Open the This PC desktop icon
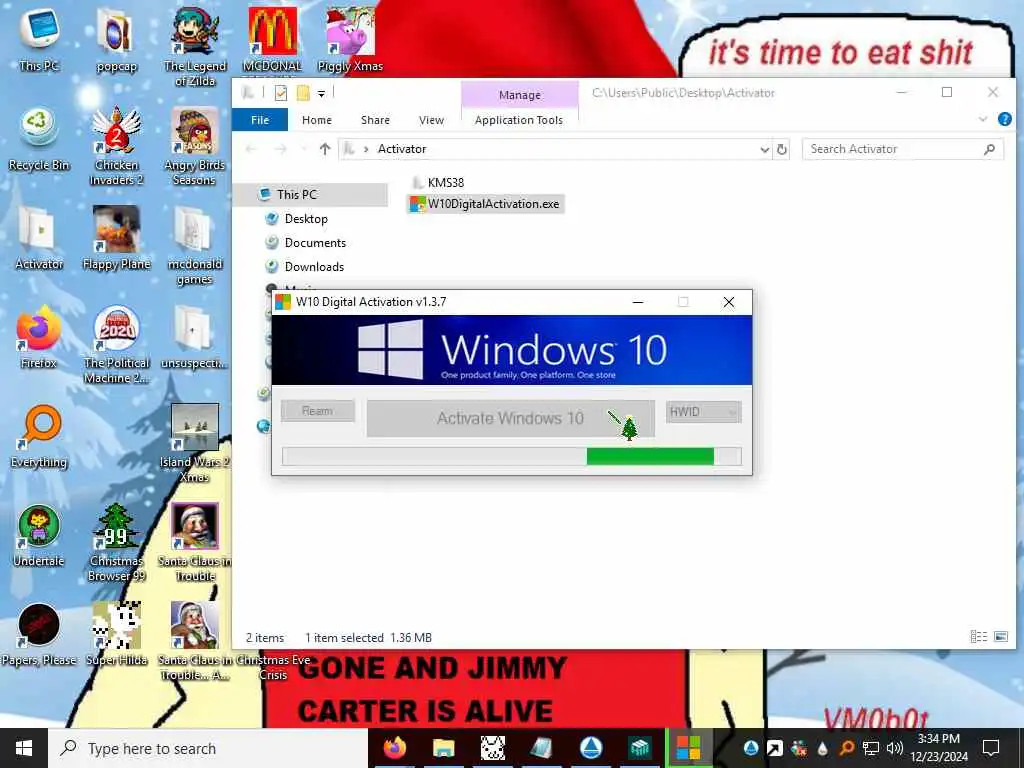 (39, 39)
